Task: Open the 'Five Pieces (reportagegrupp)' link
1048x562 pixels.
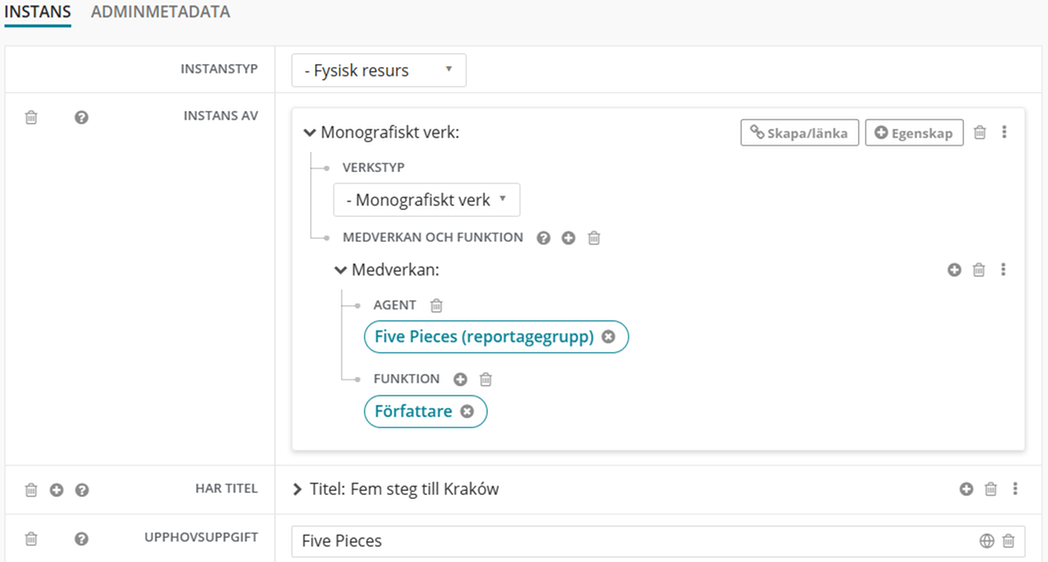Action: [x=484, y=337]
